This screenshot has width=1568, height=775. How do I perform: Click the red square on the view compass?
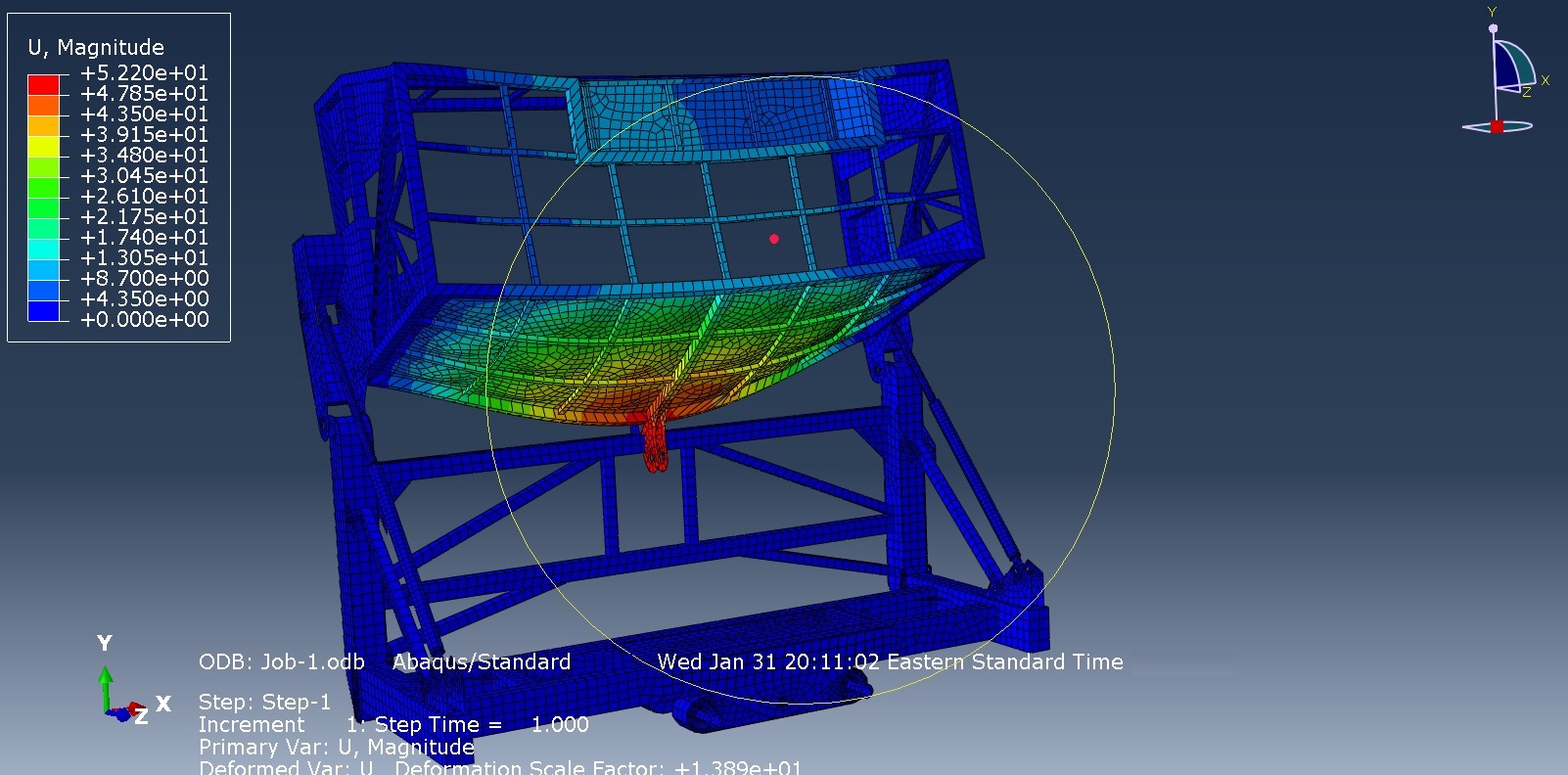(x=1497, y=126)
